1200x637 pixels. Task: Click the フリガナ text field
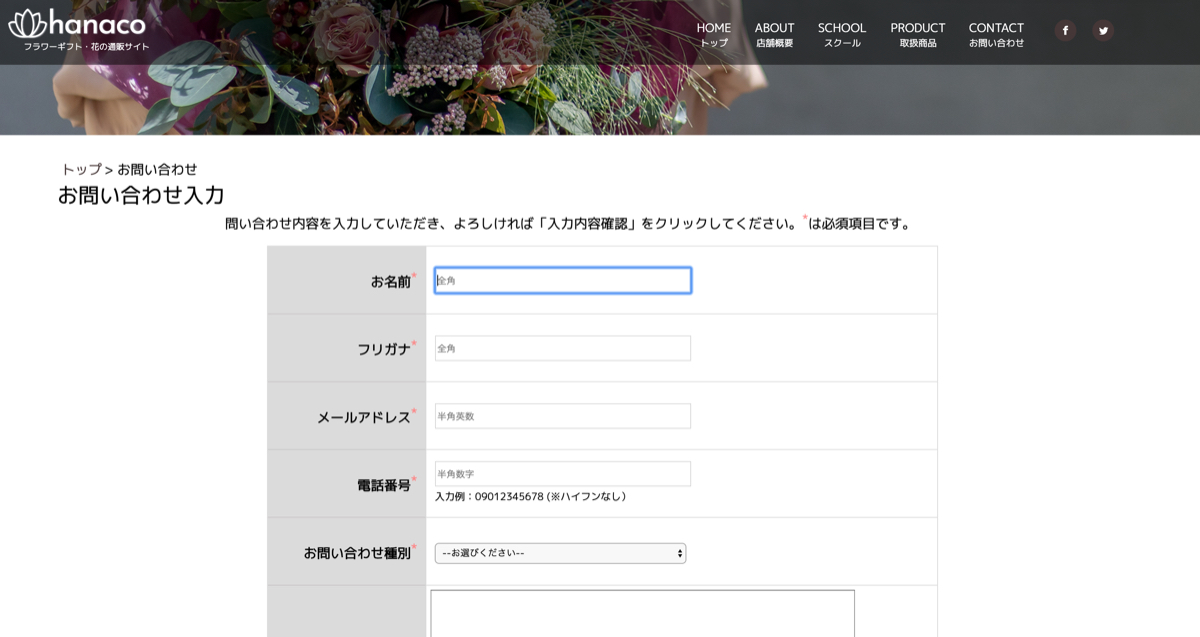[562, 348]
